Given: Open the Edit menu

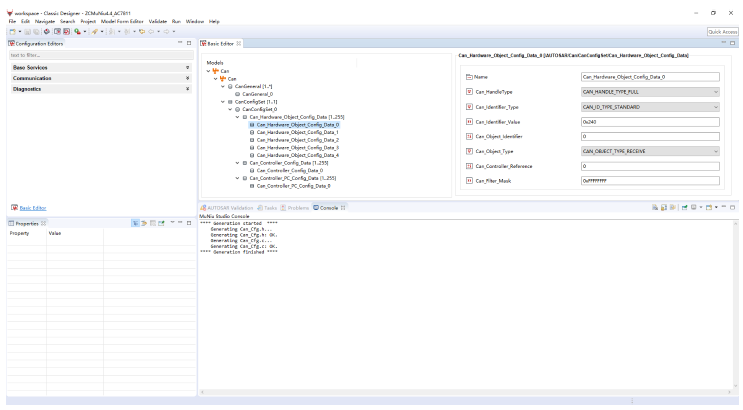Looking at the screenshot, I should click(x=25, y=21).
